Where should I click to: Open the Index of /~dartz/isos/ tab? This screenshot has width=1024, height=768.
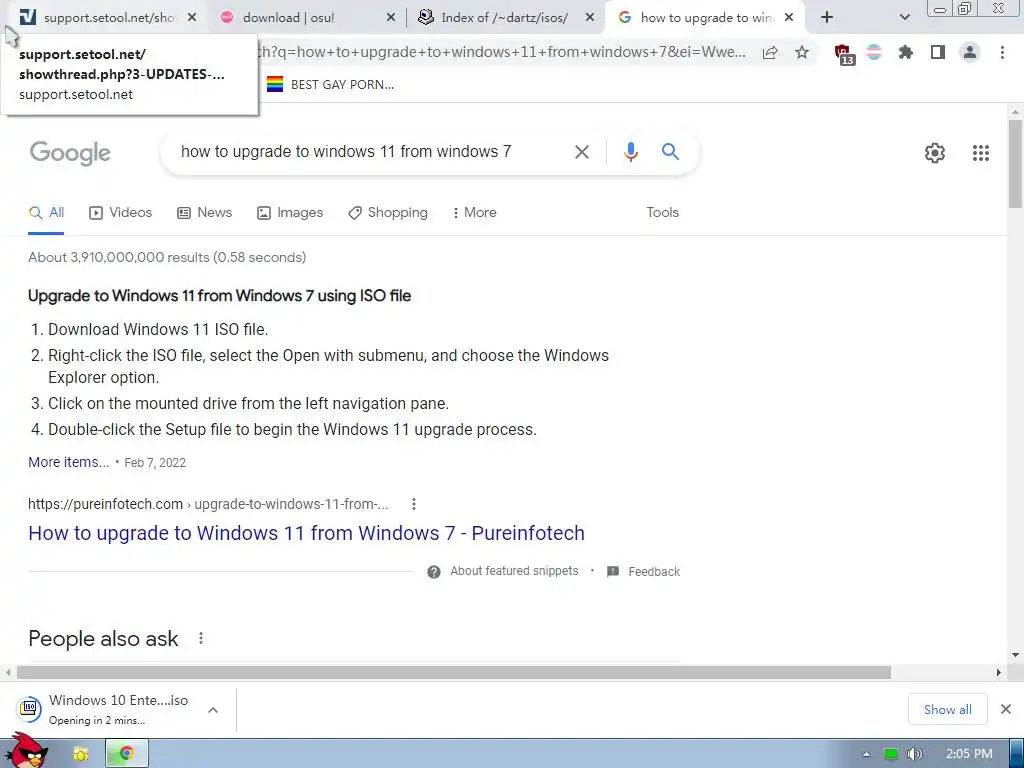point(504,18)
